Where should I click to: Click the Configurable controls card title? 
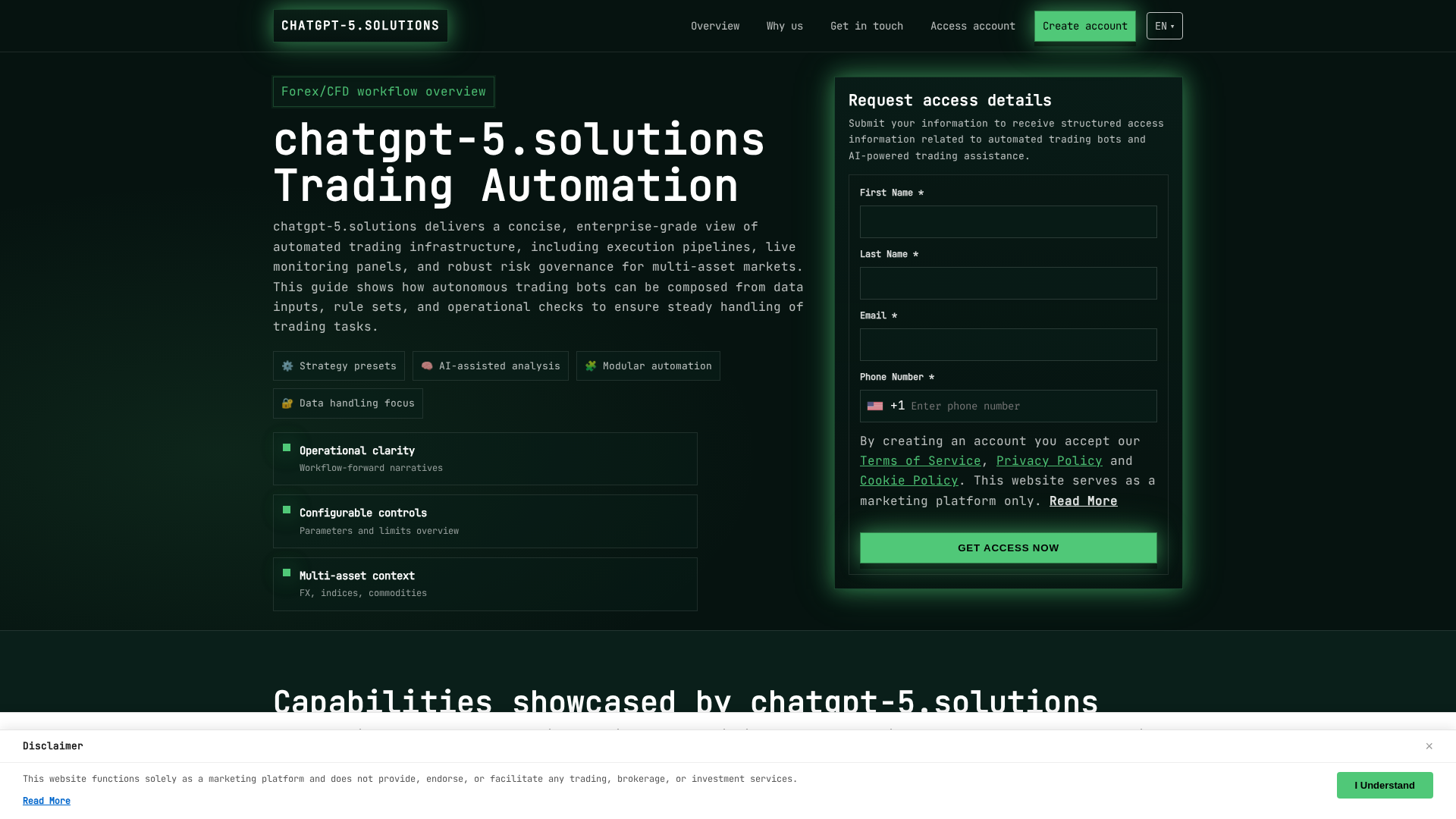pos(363,513)
